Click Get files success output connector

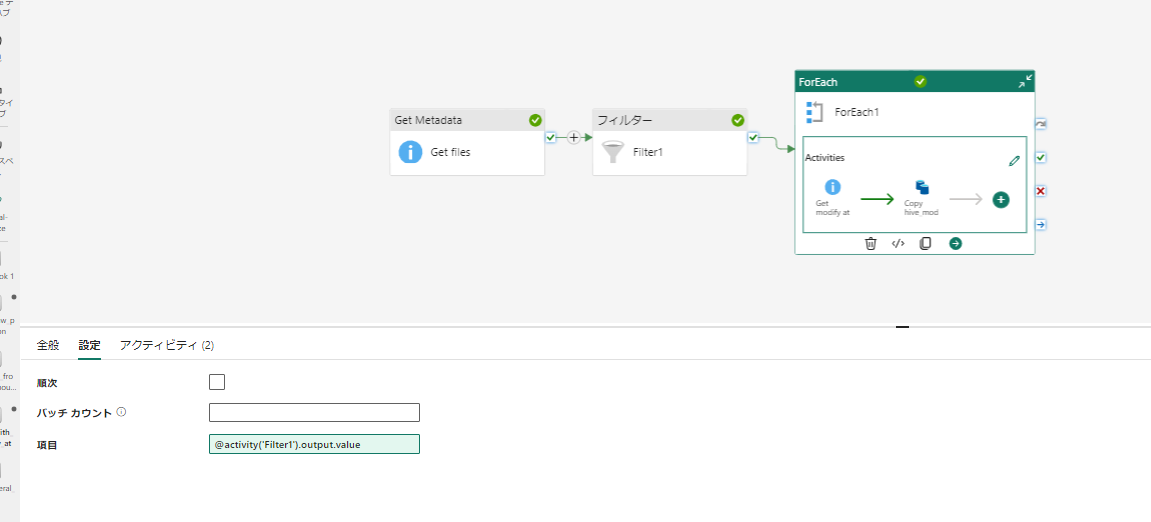(551, 137)
